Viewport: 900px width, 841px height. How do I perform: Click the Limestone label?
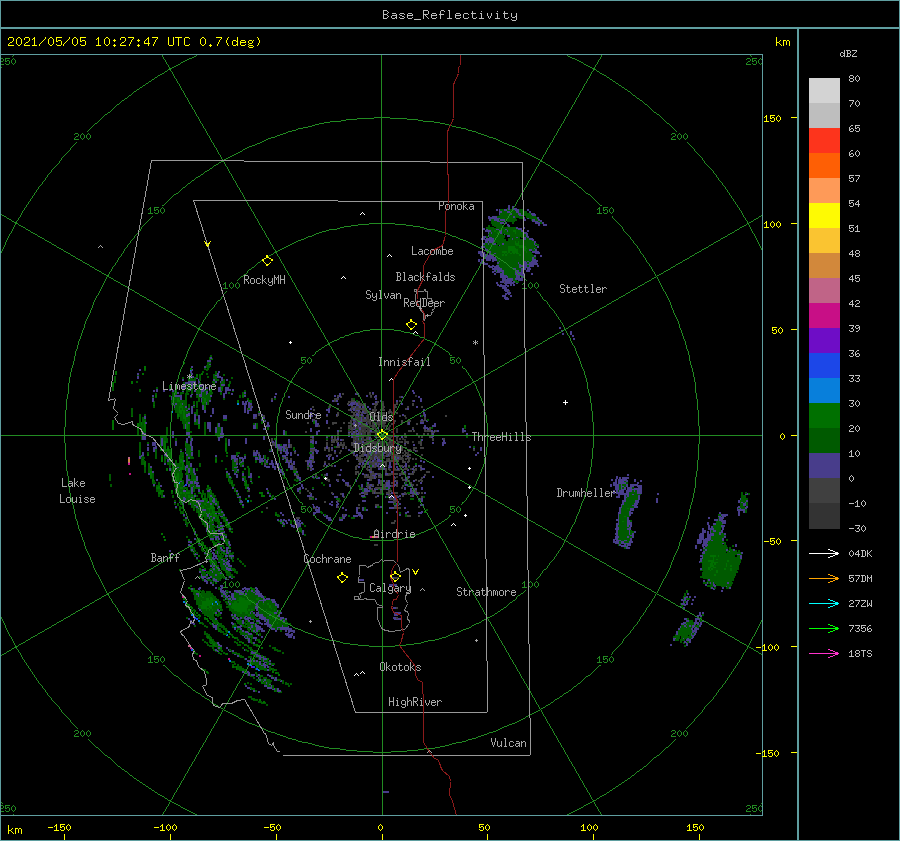189,386
